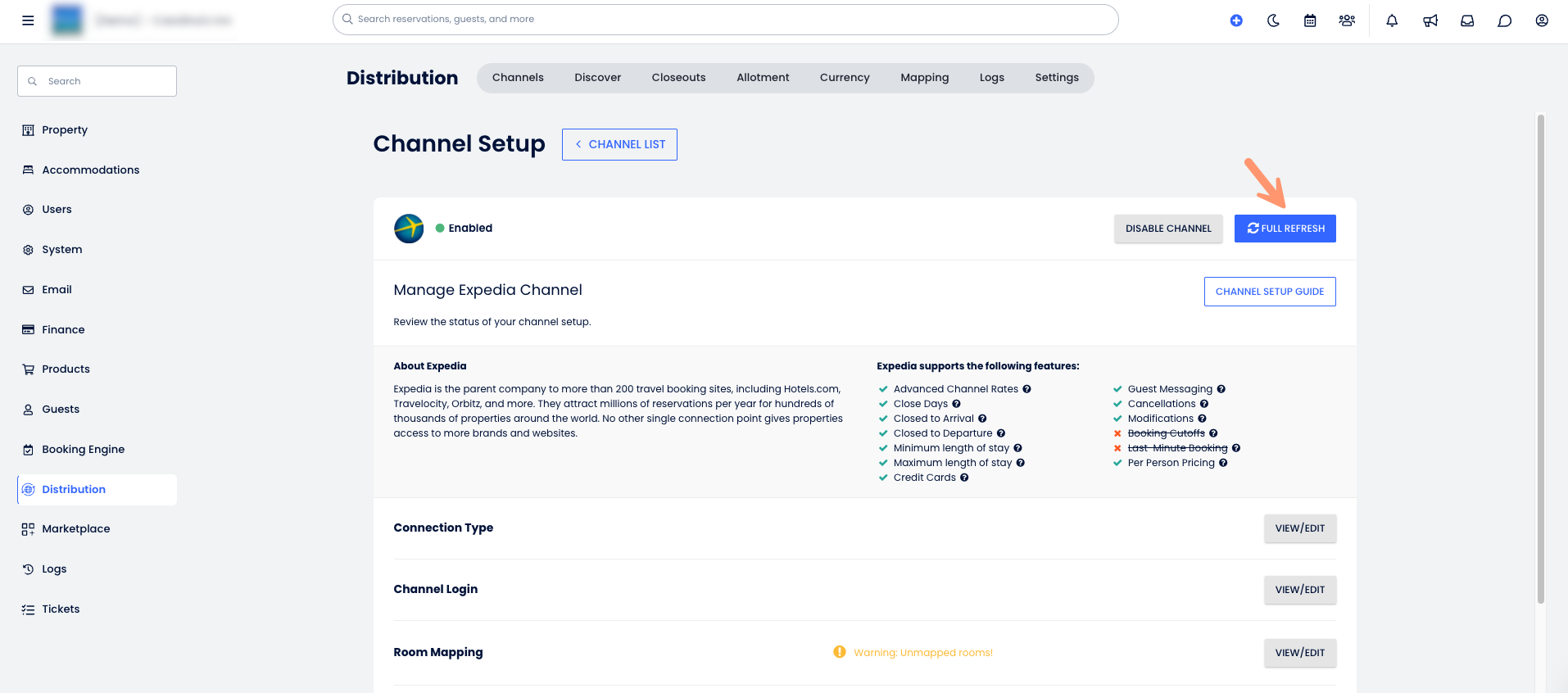
Task: Open Logs in the sidebar
Action: coord(97,569)
